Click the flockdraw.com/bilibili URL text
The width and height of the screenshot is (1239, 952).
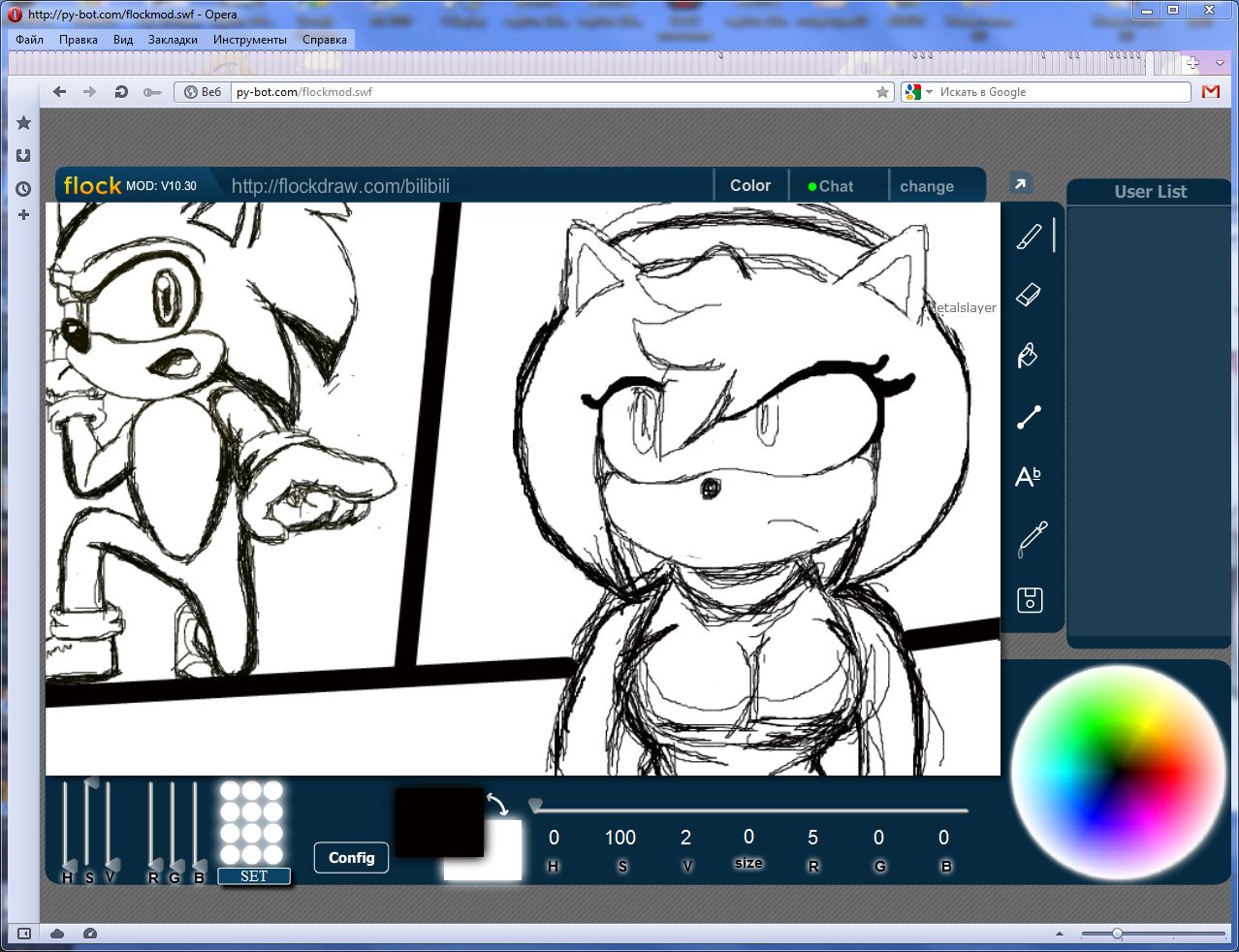(340, 186)
